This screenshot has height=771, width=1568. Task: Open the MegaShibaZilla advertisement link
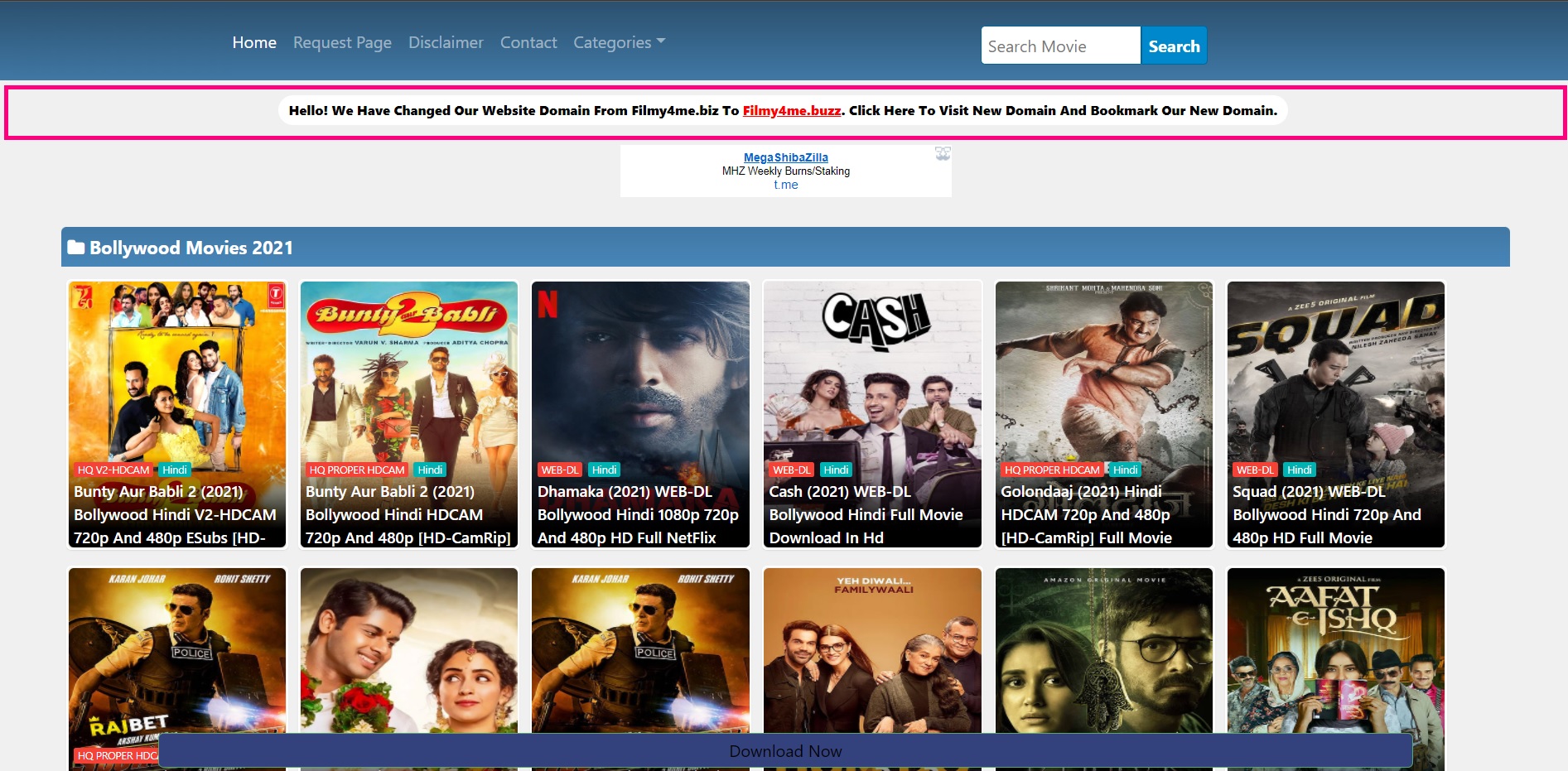coord(785,157)
